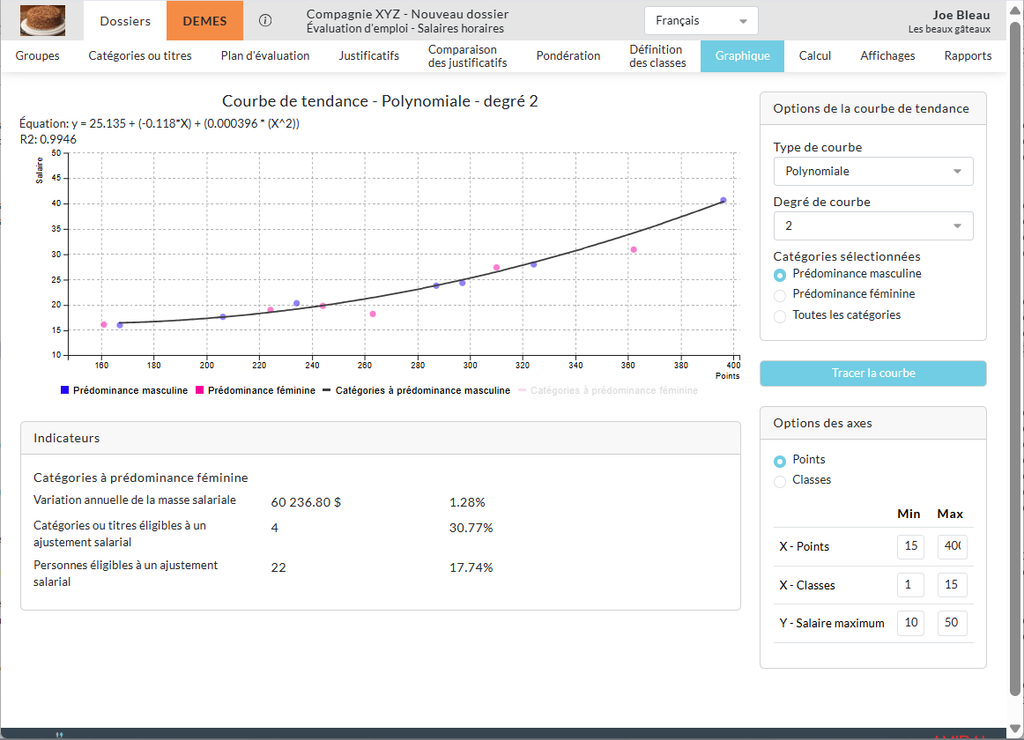Image resolution: width=1024 pixels, height=740 pixels.
Task: Click the Y - Salaire maximum Max field
Action: 952,622
